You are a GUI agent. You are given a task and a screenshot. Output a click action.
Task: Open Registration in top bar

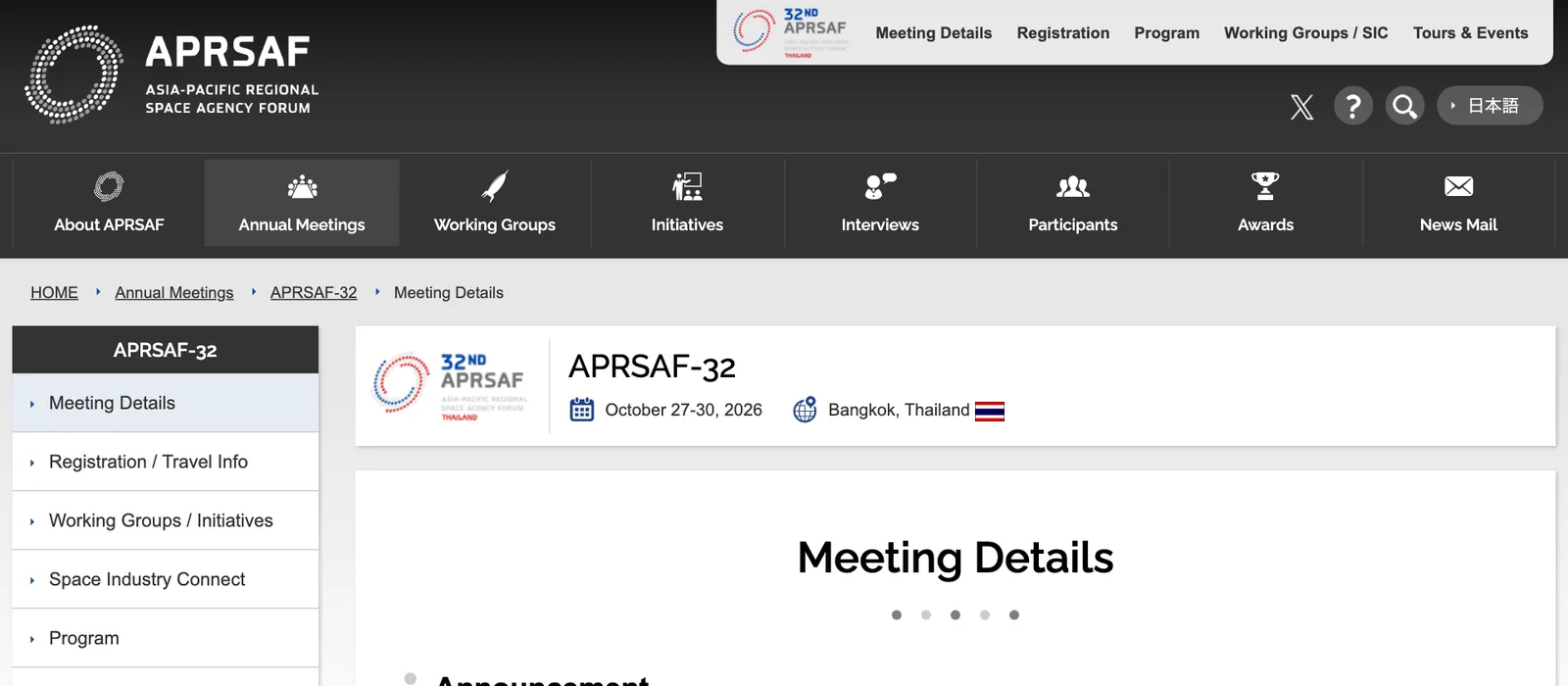tap(1063, 33)
